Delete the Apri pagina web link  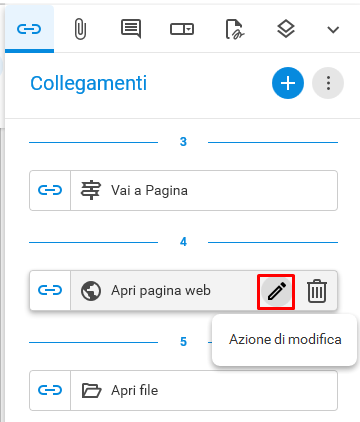tap(317, 291)
